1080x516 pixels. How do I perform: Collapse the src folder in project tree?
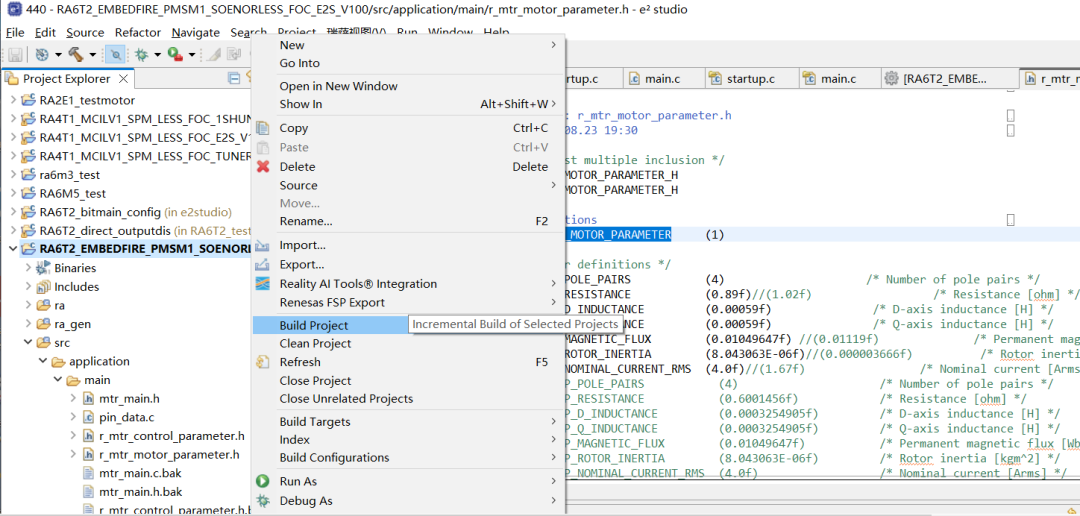pos(28,342)
